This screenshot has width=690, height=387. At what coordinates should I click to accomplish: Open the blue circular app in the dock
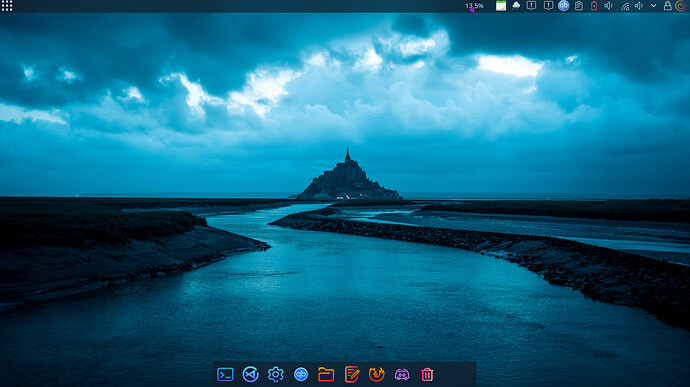tap(301, 375)
